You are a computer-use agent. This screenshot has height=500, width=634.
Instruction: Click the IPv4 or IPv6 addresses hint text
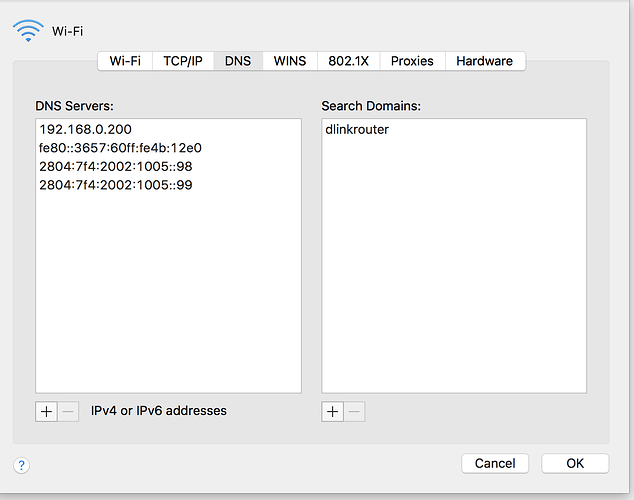coord(158,411)
